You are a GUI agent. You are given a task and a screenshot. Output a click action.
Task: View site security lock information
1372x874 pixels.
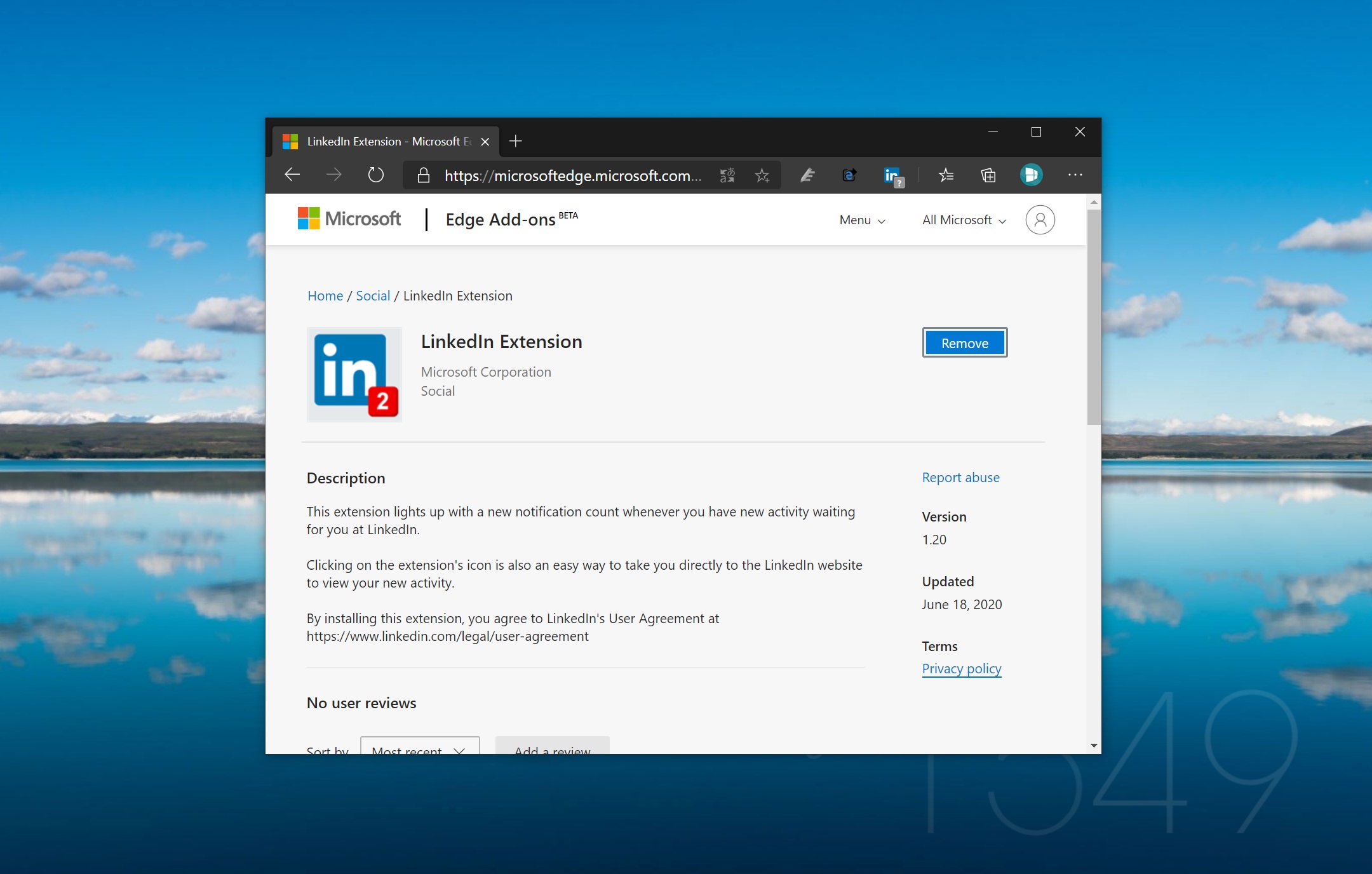pos(424,175)
